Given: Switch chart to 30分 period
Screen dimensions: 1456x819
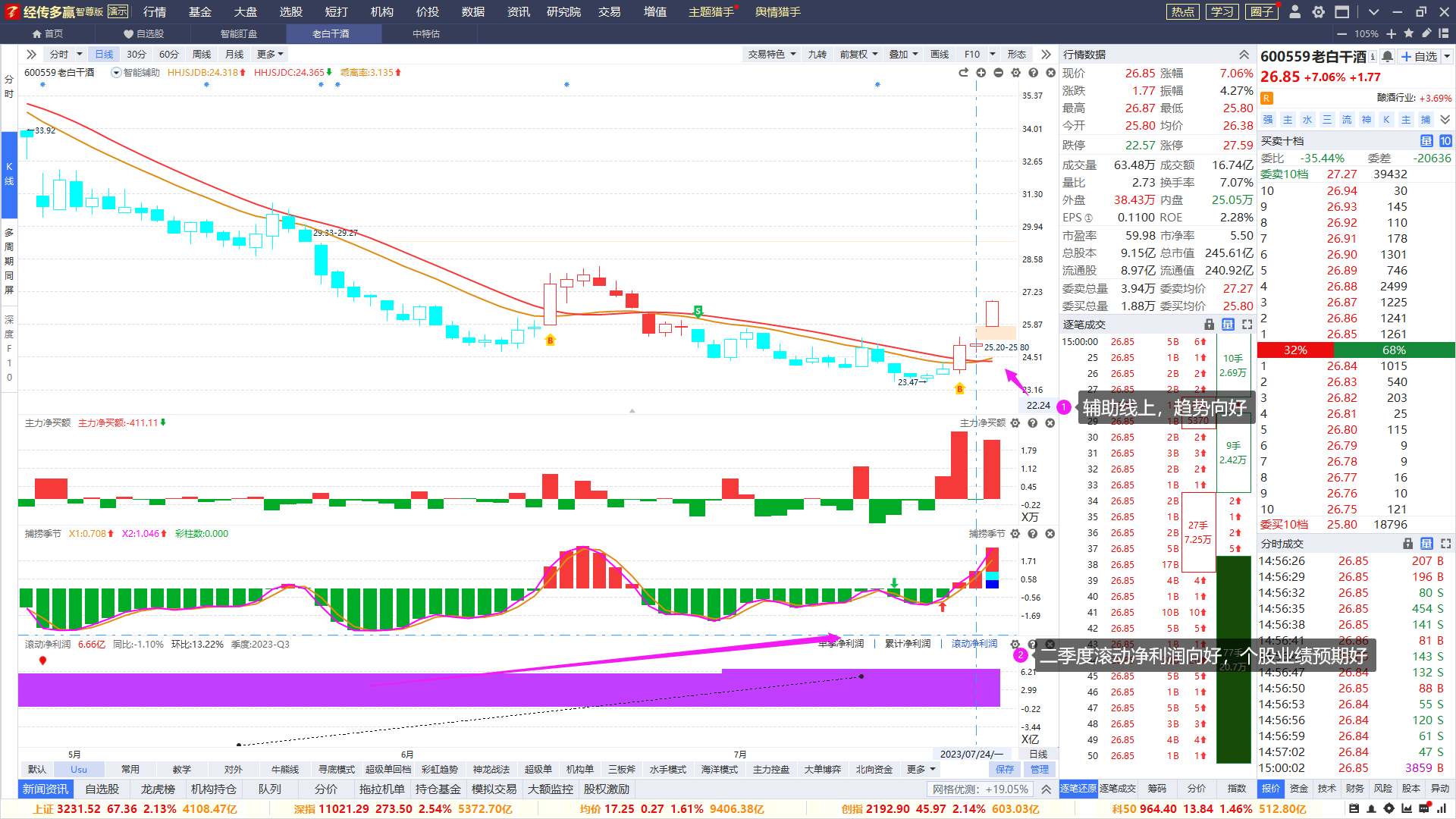Looking at the screenshot, I should coord(136,54).
